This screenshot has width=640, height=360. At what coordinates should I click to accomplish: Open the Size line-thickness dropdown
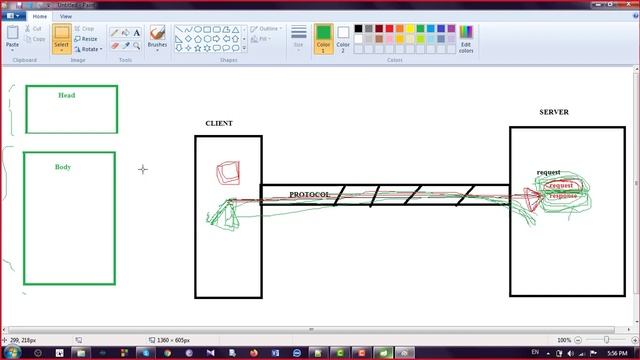pyautogui.click(x=298, y=39)
